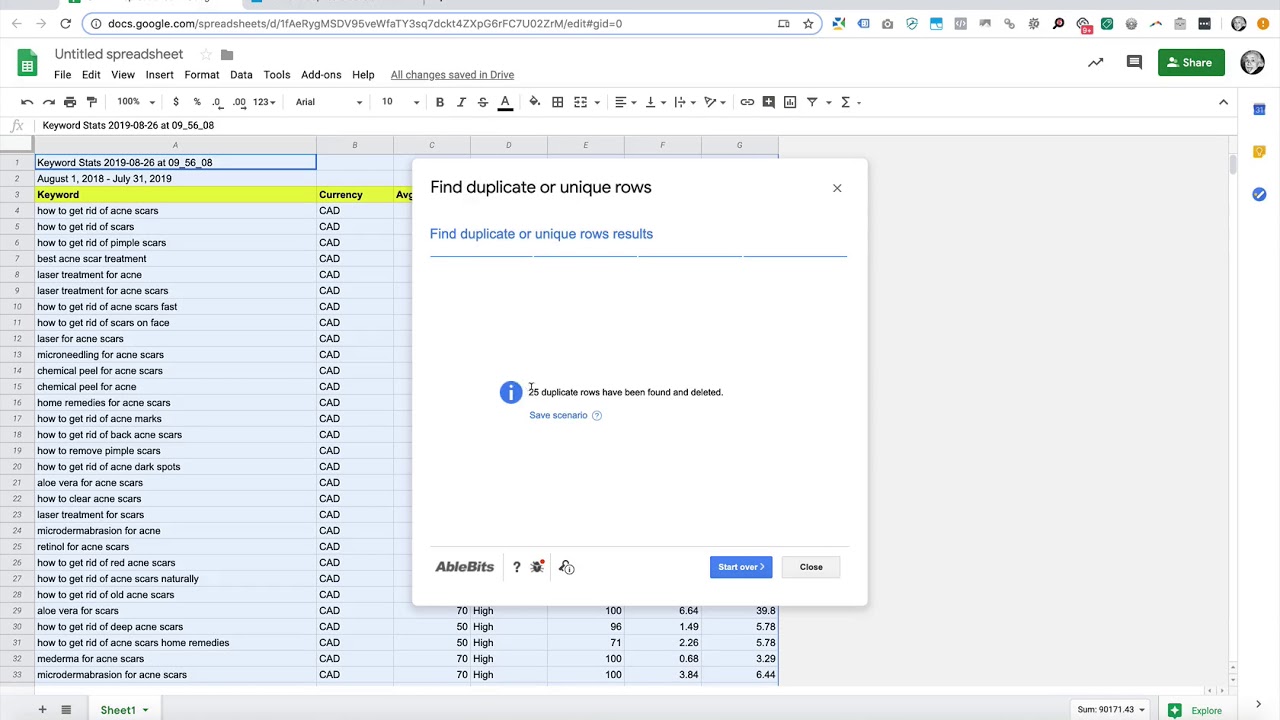Open Google Keep side panel icon
1280x720 pixels.
pos(1259,152)
